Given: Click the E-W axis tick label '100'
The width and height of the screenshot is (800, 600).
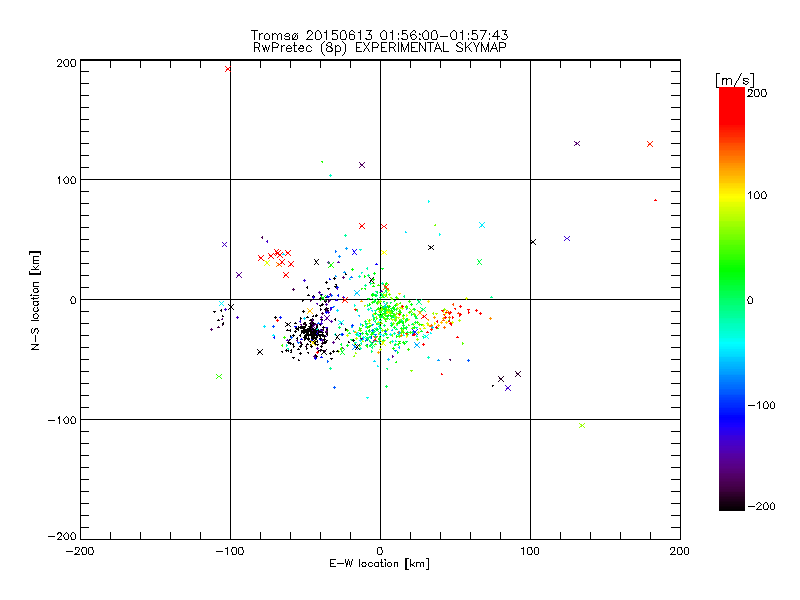Looking at the screenshot, I should [x=530, y=551].
